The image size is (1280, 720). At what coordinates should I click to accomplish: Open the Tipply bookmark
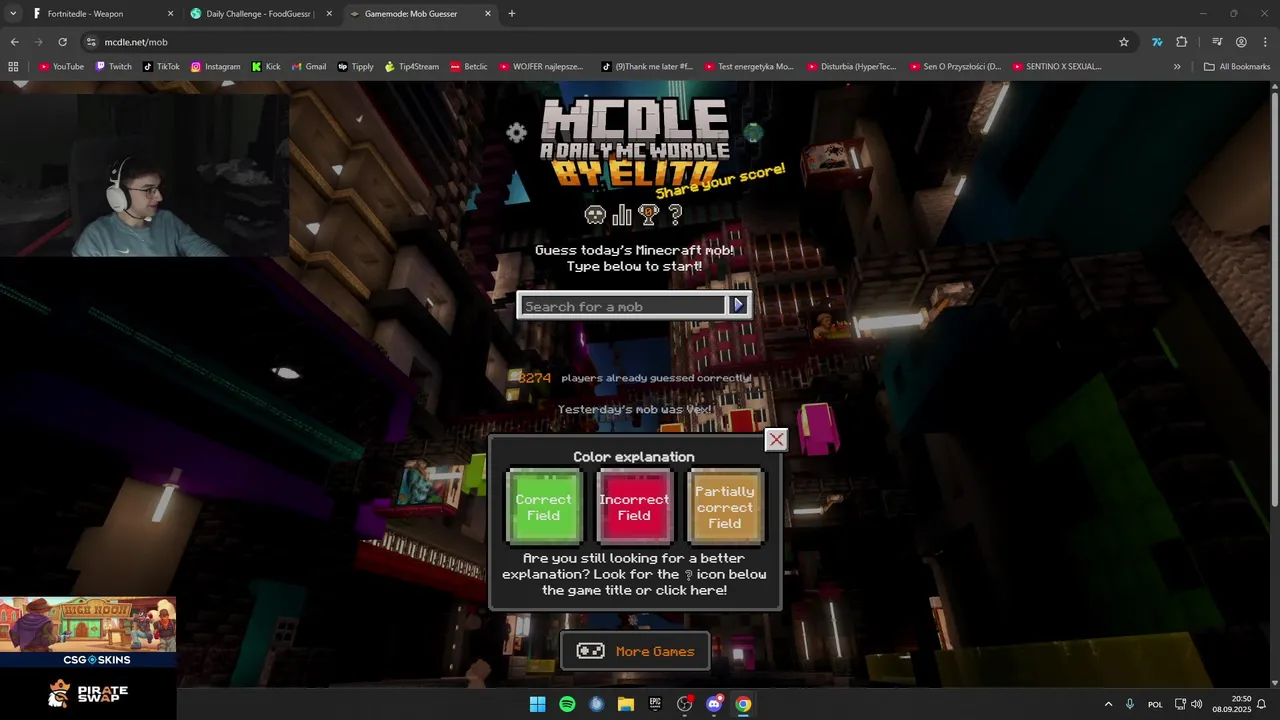click(355, 67)
